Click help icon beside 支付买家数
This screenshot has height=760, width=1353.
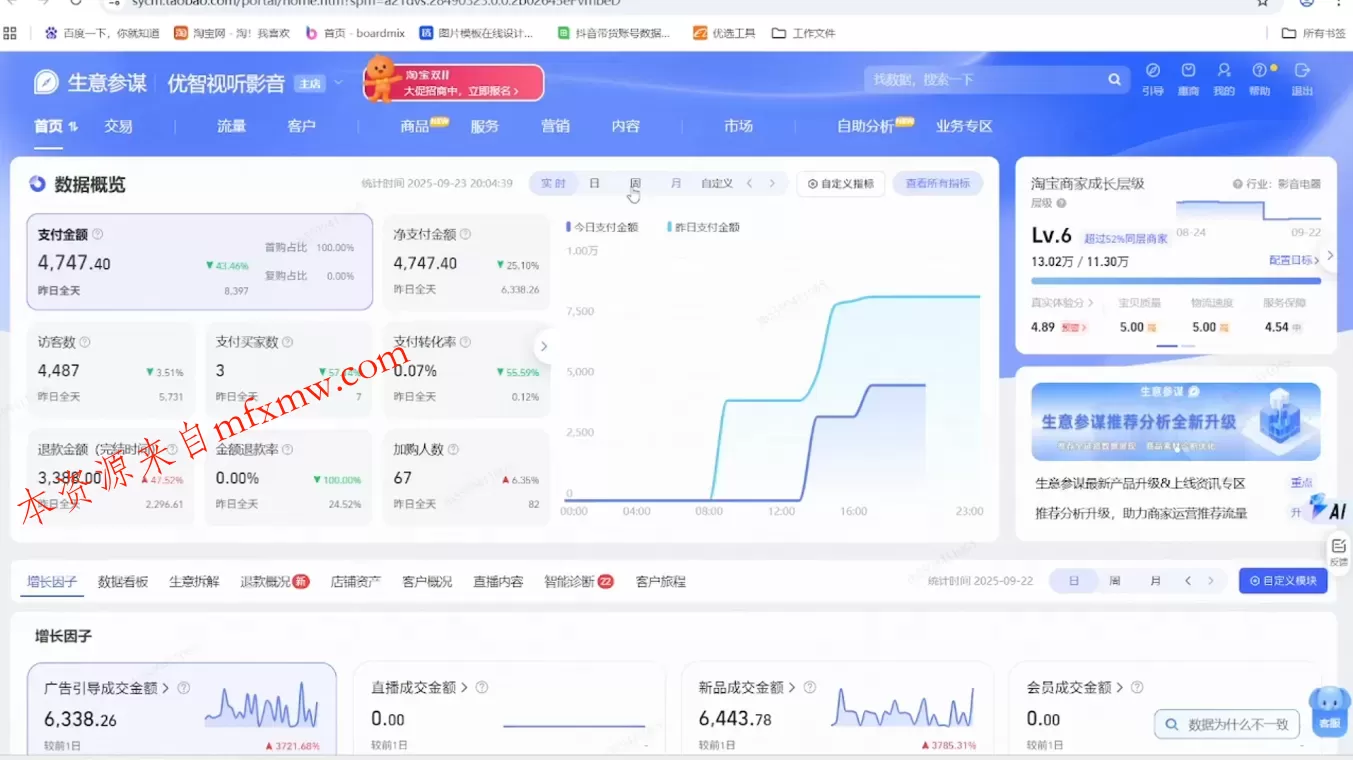[287, 342]
